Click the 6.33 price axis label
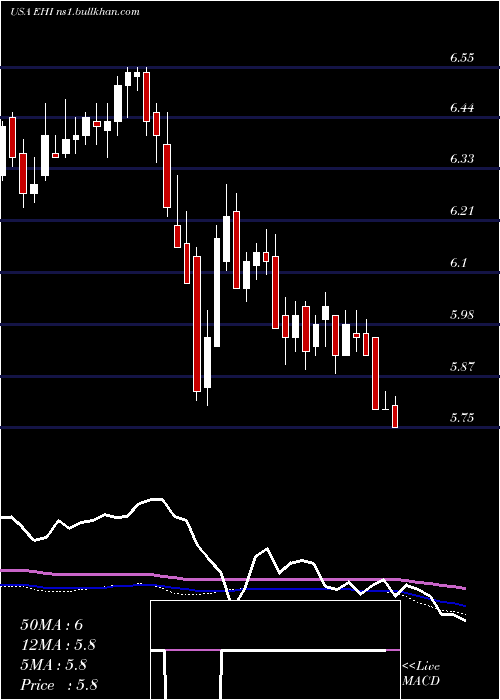This screenshot has width=500, height=700. click(462, 159)
